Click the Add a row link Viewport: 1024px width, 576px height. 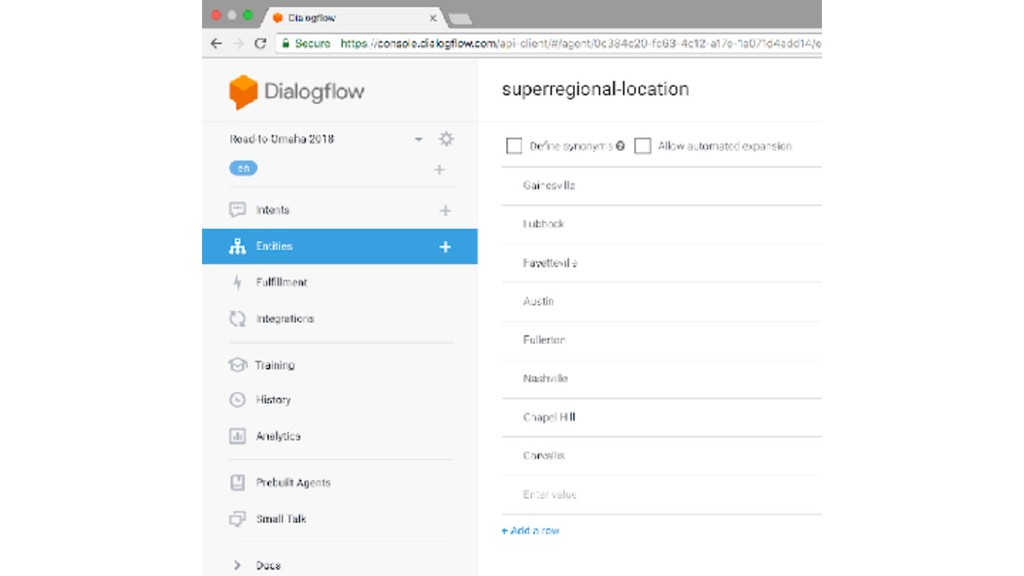(x=530, y=531)
